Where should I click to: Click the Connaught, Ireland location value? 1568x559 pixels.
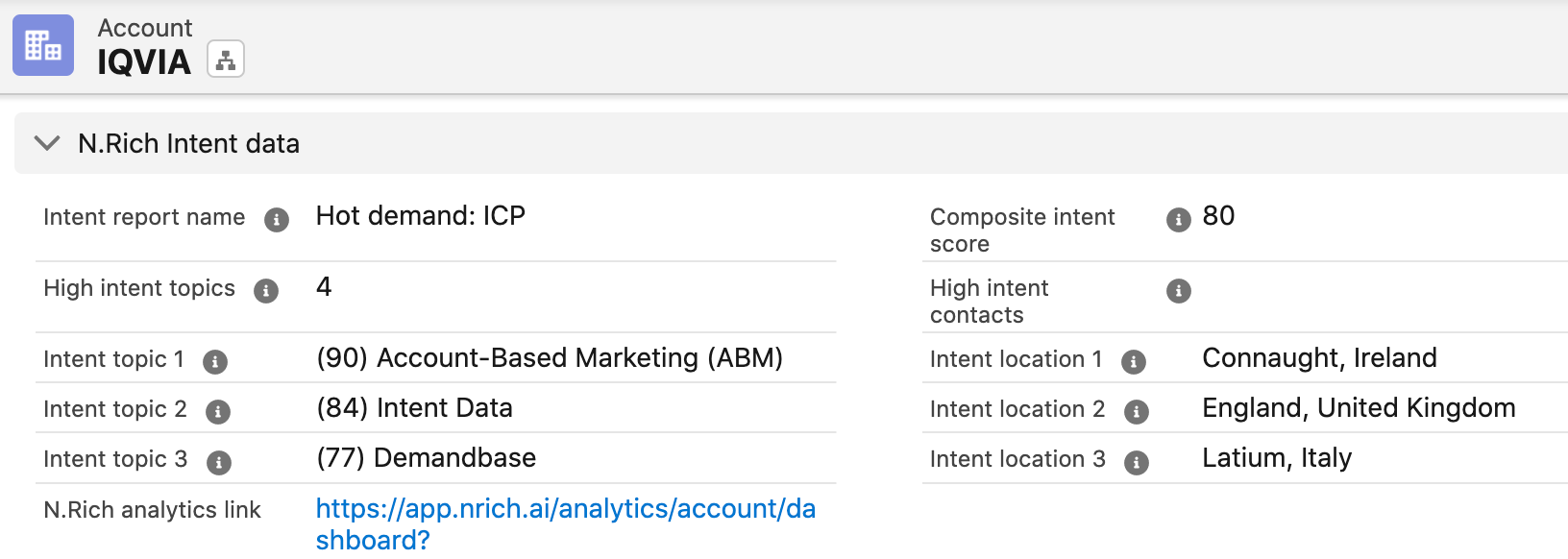(x=1319, y=358)
